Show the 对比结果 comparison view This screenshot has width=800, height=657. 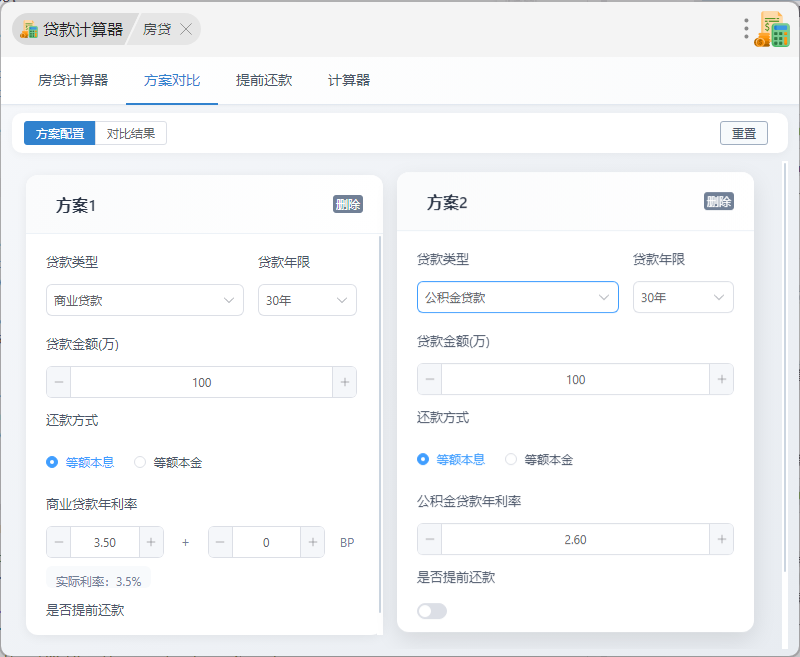[x=131, y=133]
